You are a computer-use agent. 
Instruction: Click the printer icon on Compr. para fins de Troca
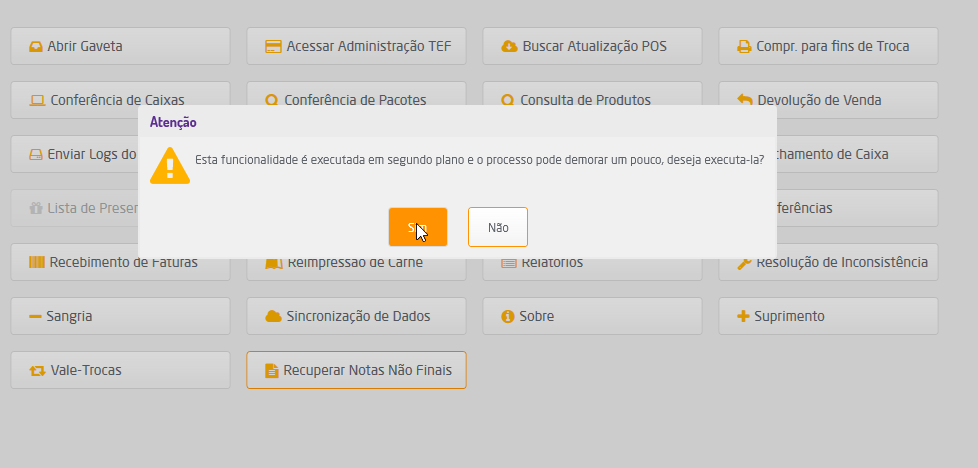pyautogui.click(x=744, y=46)
